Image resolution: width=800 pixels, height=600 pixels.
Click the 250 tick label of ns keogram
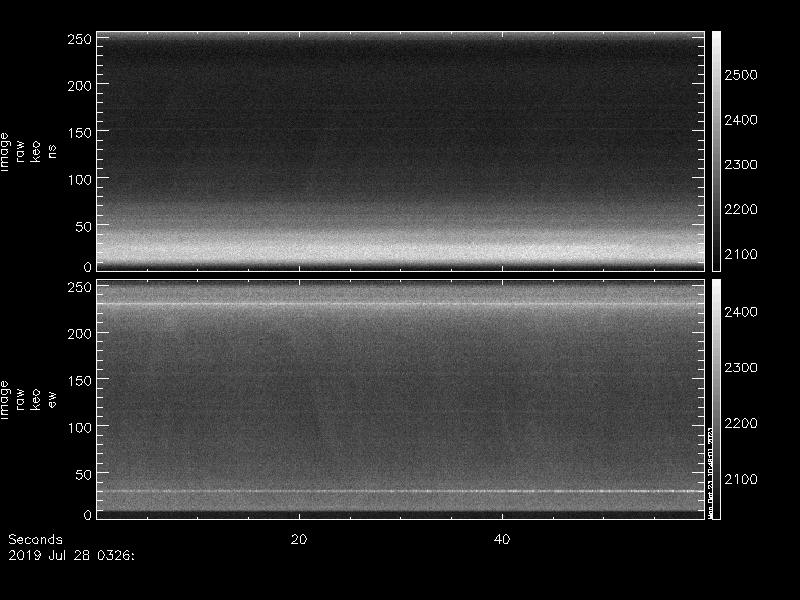pos(80,39)
